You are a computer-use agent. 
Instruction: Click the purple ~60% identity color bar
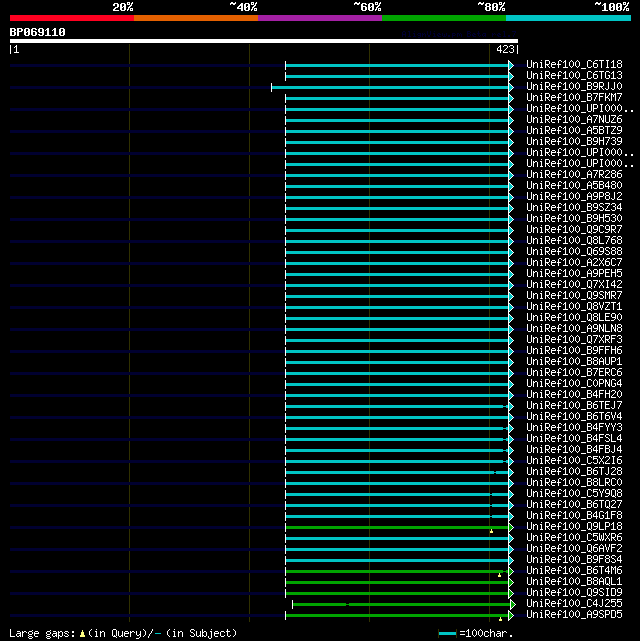(320, 18)
